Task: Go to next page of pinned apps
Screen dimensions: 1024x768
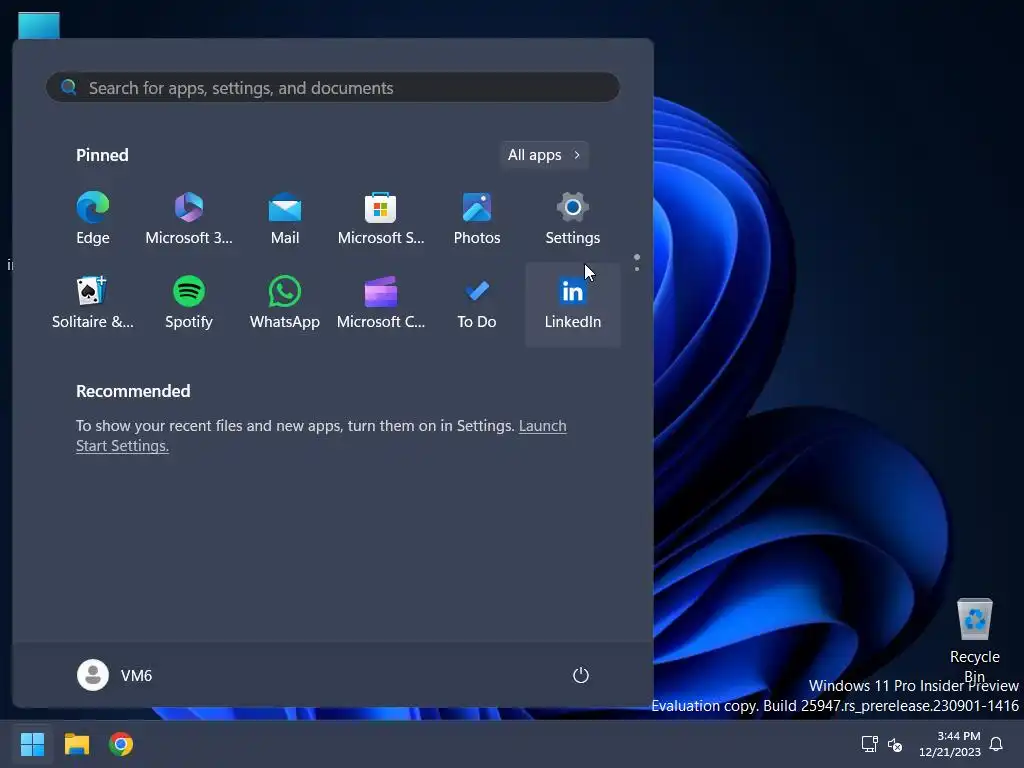Action: tap(637, 268)
